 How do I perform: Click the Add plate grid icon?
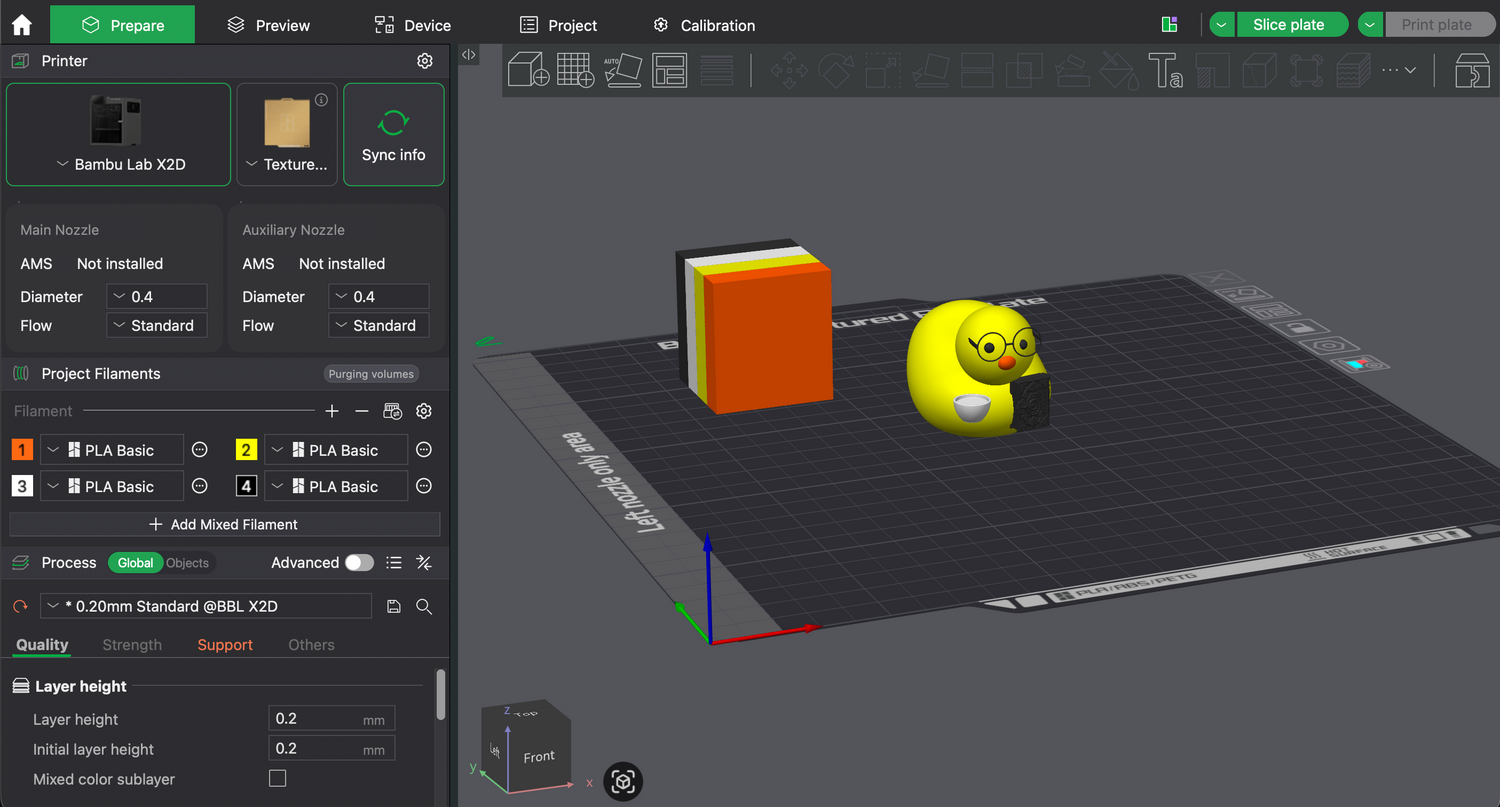[575, 70]
